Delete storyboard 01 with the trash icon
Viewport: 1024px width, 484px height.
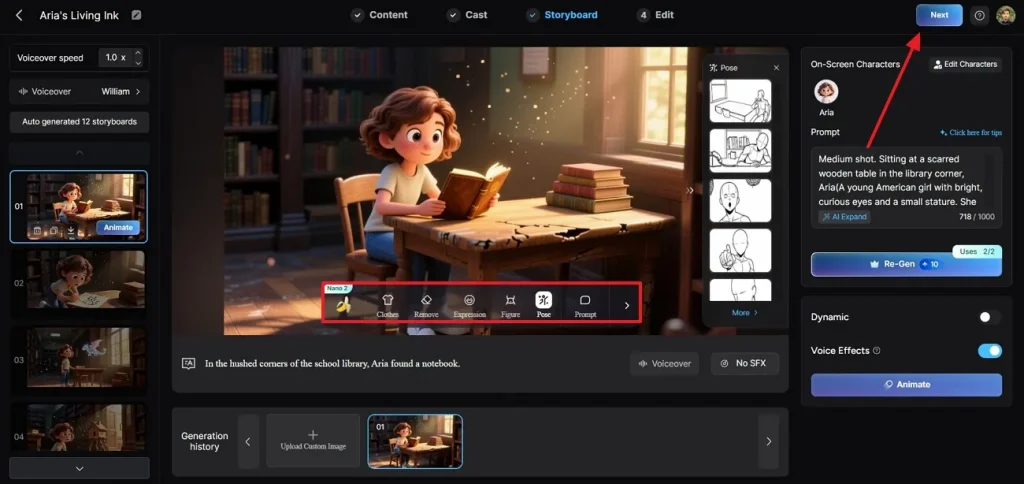tap(37, 229)
